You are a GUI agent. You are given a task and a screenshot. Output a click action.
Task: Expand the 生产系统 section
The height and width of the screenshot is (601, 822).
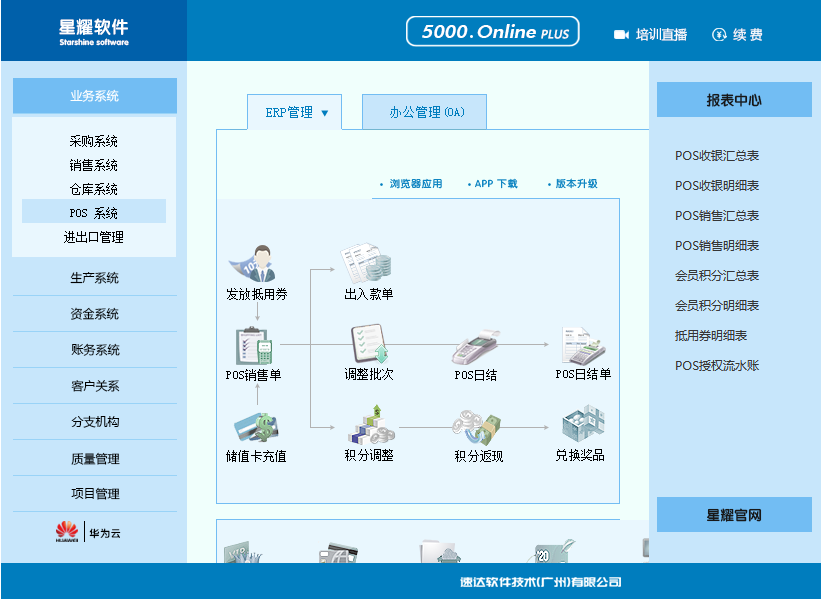[95, 278]
